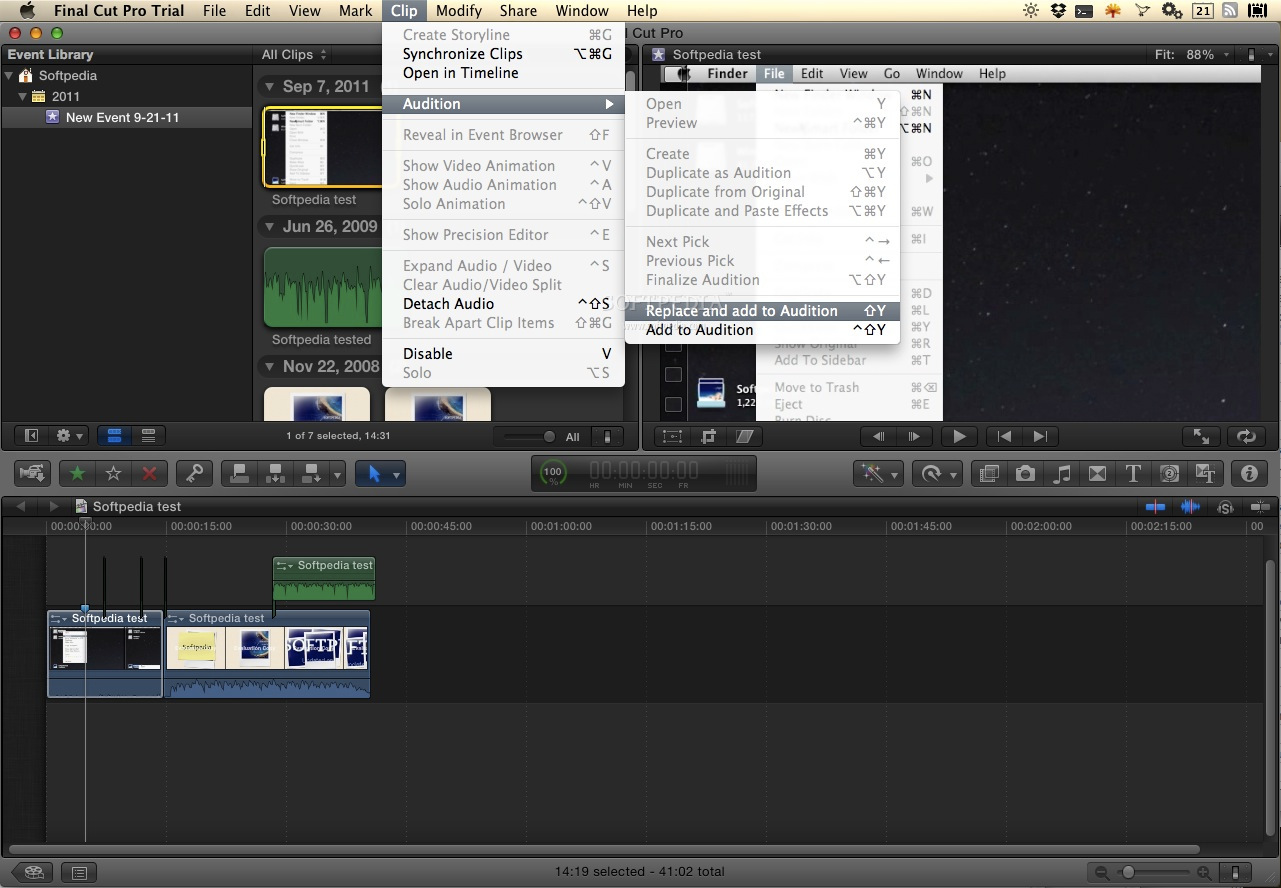The image size is (1281, 888).
Task: Open the Photos Browser camera icon
Action: 1025,472
